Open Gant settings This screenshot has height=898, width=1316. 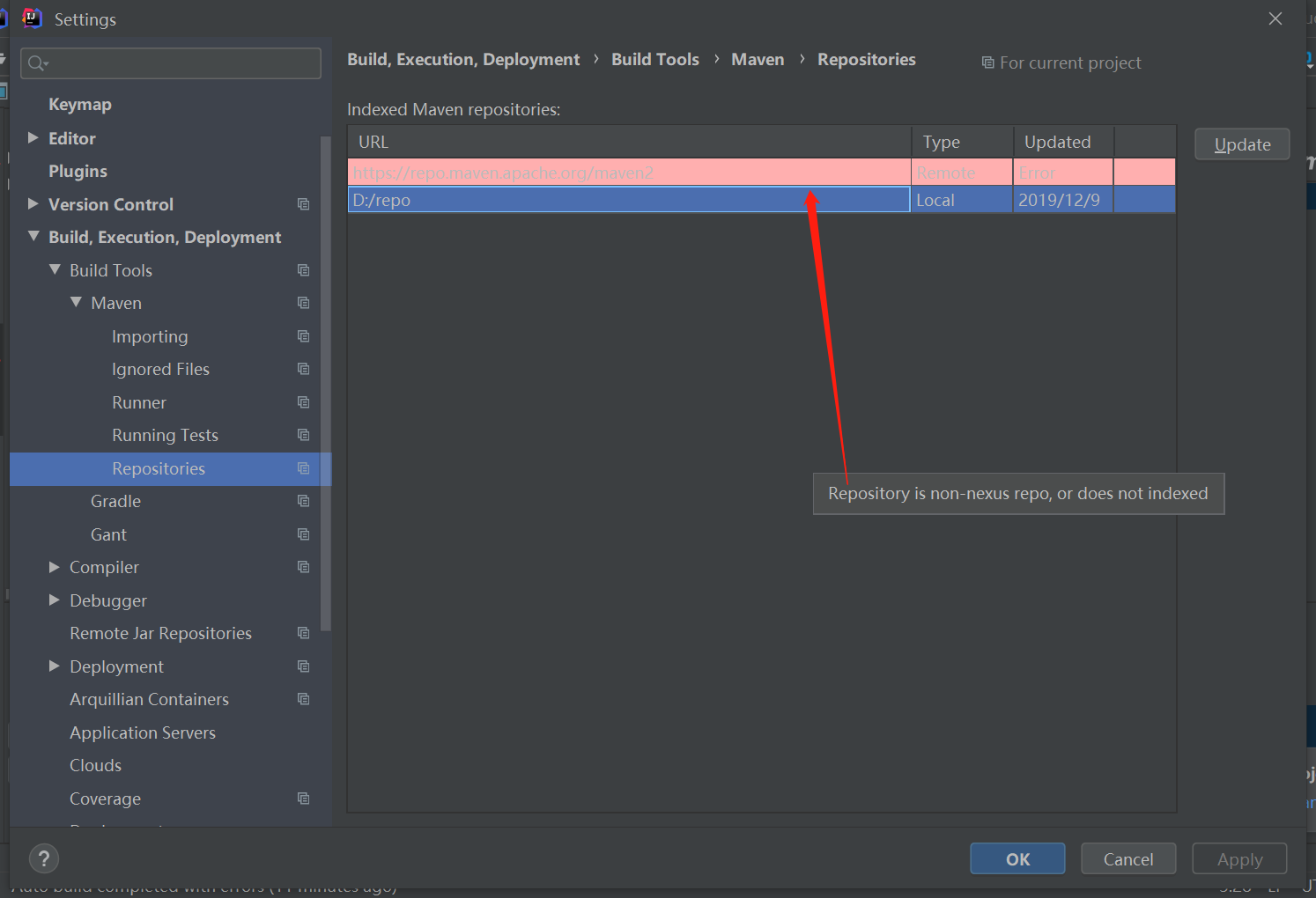pyautogui.click(x=108, y=534)
